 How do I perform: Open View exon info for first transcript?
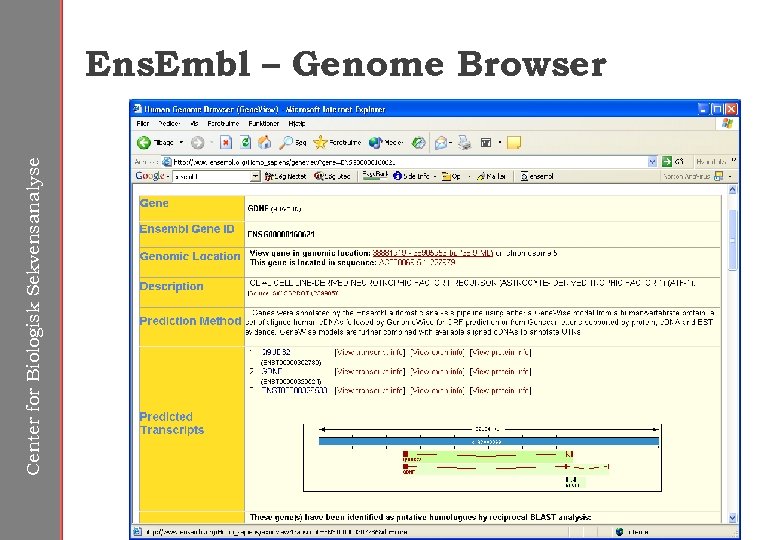click(437, 353)
